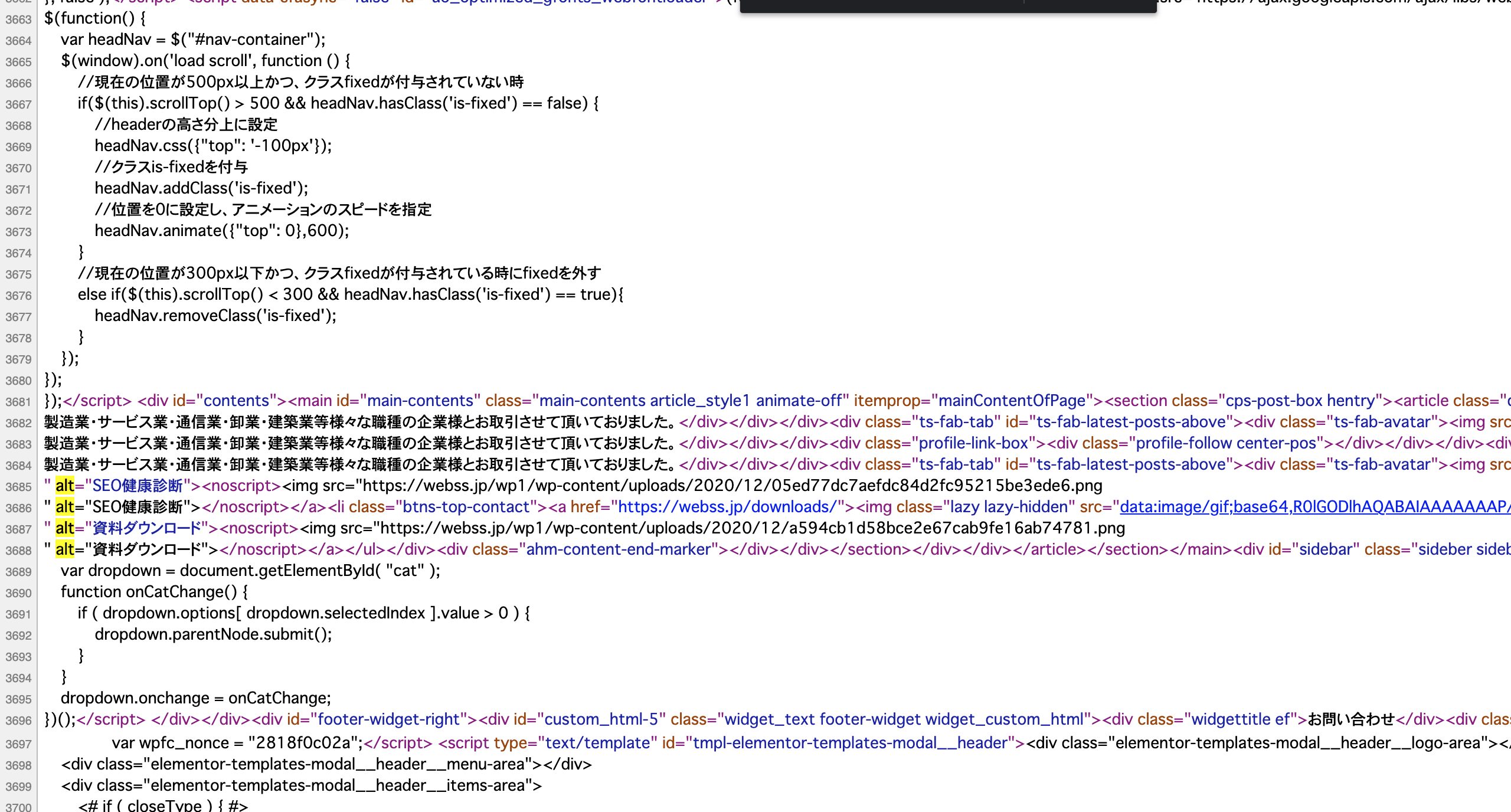Click the comment 'headerの高さ分上に設定'

pos(186,125)
